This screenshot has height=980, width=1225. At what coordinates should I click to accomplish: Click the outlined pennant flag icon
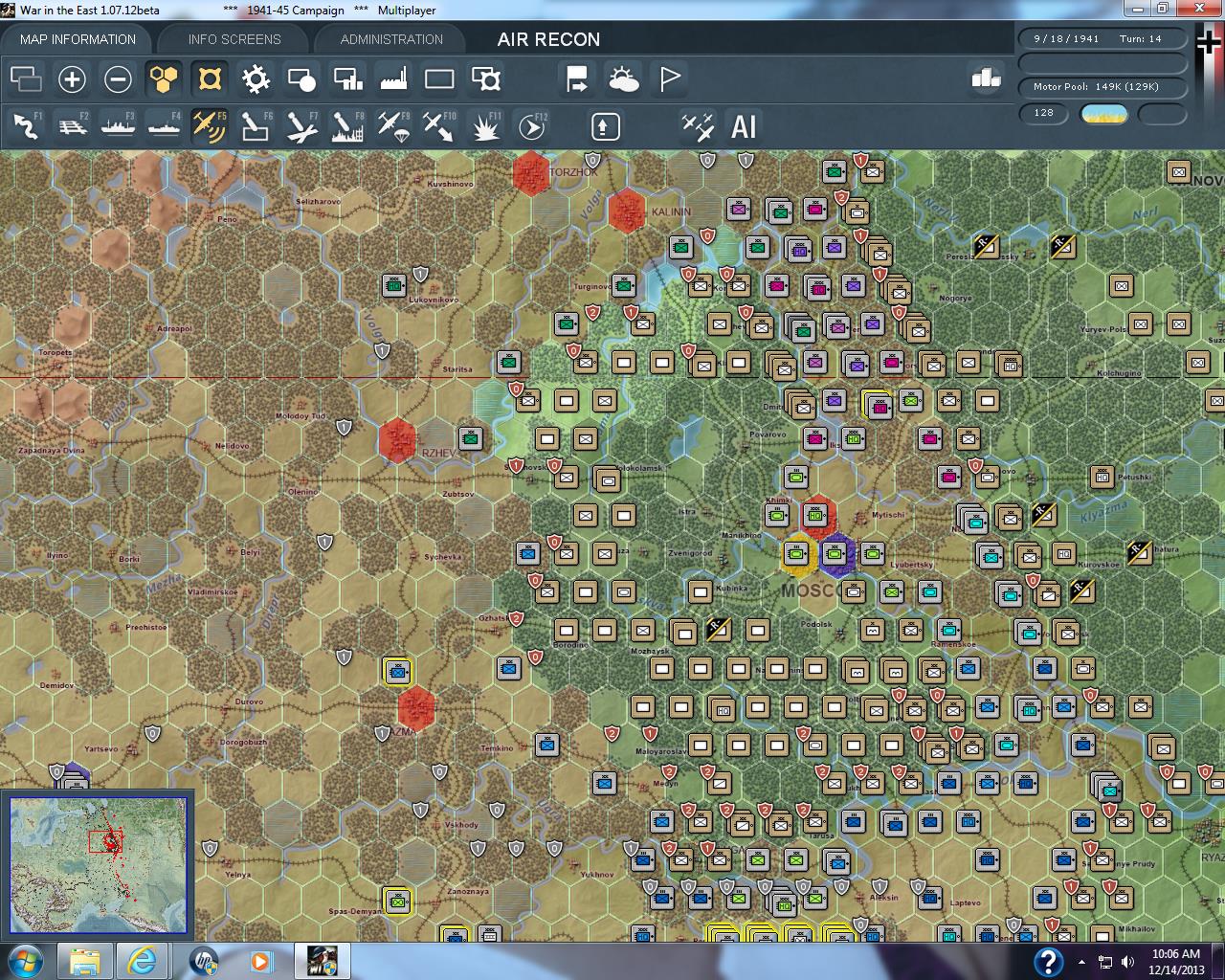pos(670,79)
